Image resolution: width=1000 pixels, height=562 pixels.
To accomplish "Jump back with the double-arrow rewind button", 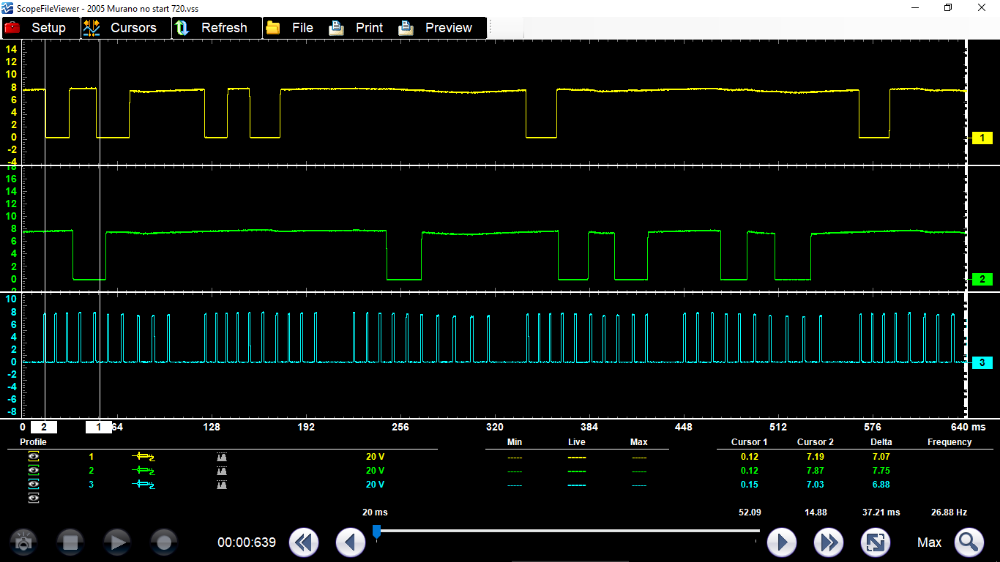I will click(x=304, y=542).
